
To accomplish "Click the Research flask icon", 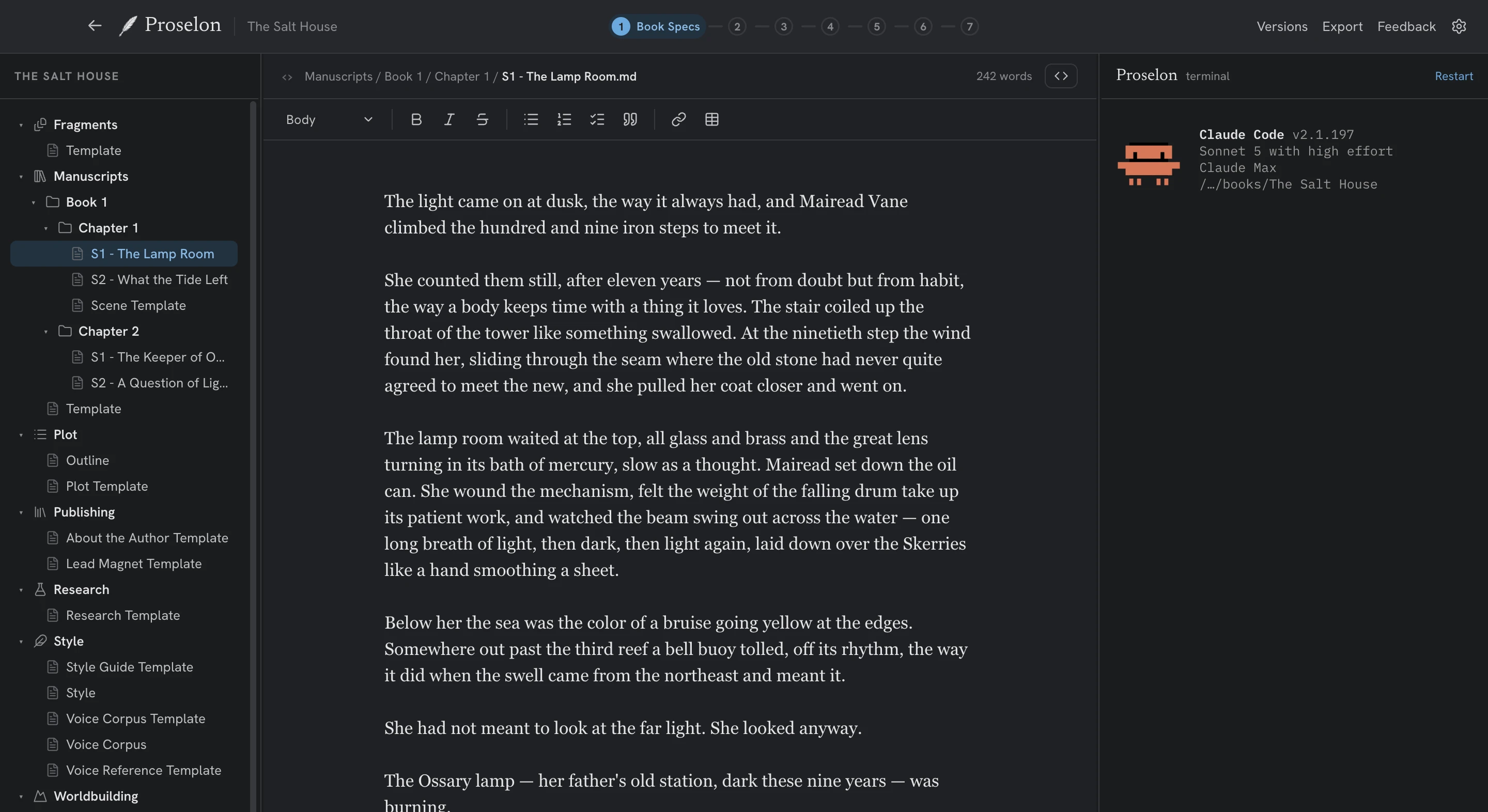I will (x=40, y=590).
